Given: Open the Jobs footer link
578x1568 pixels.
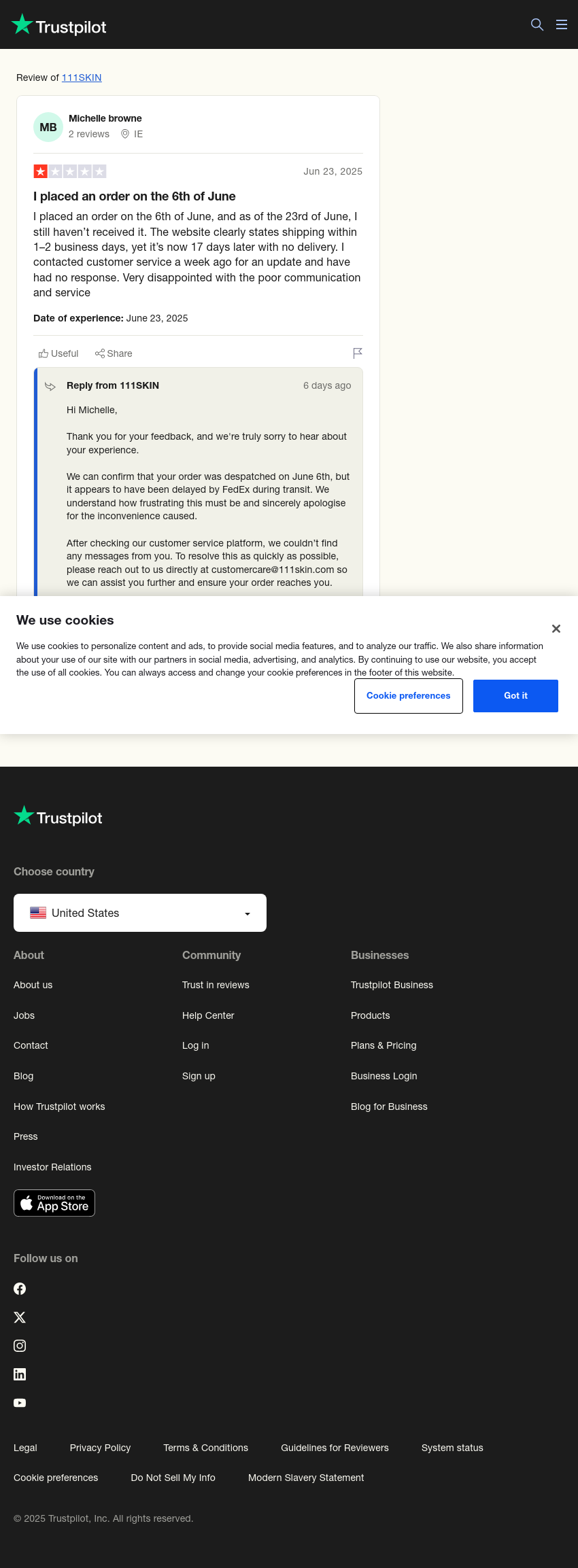Looking at the screenshot, I should [24, 1015].
